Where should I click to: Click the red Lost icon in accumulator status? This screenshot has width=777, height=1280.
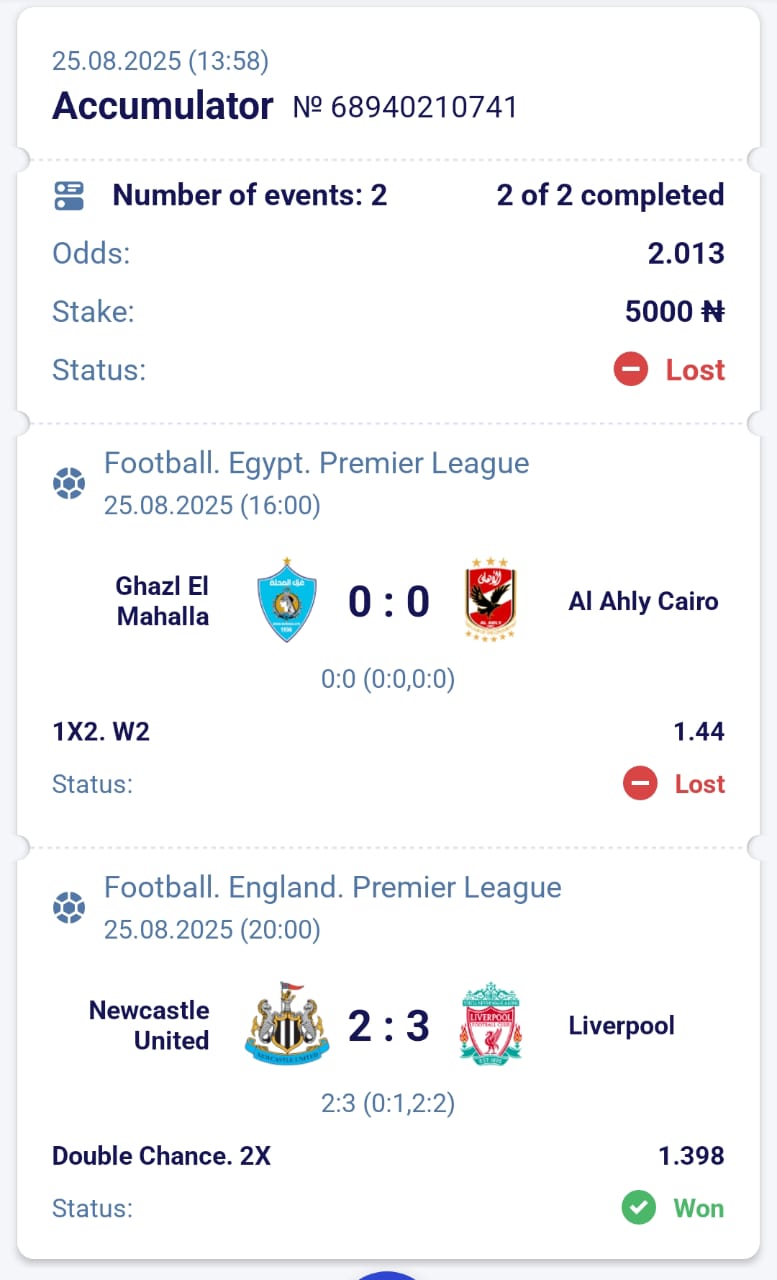[631, 370]
